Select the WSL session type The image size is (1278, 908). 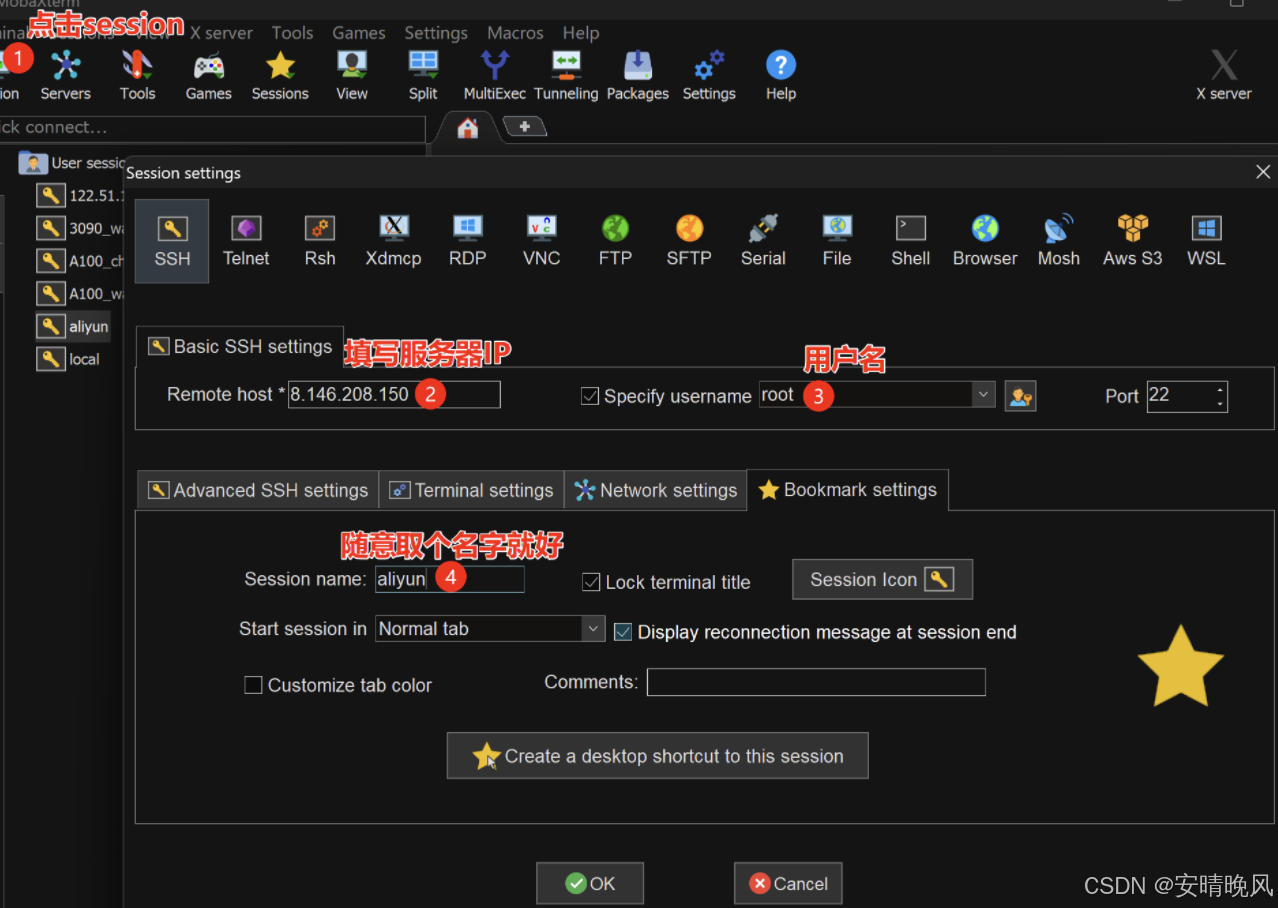[x=1207, y=241]
